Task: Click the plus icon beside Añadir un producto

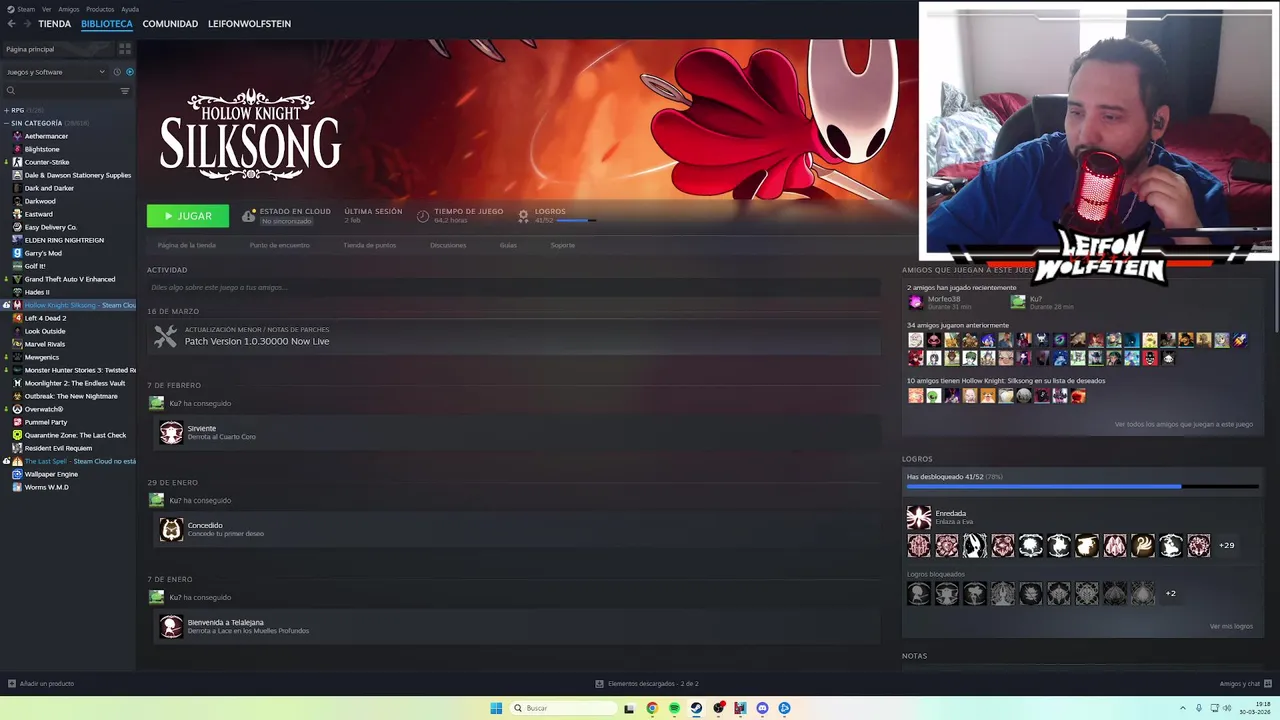Action: pos(12,684)
